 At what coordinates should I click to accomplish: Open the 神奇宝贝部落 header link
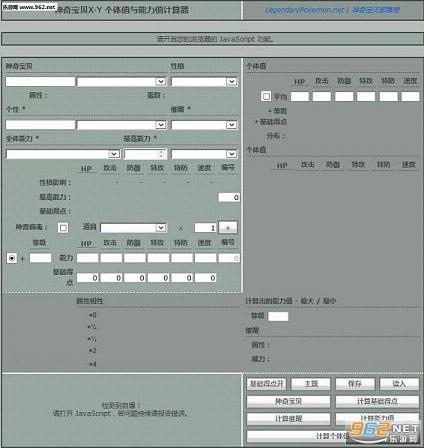click(376, 10)
